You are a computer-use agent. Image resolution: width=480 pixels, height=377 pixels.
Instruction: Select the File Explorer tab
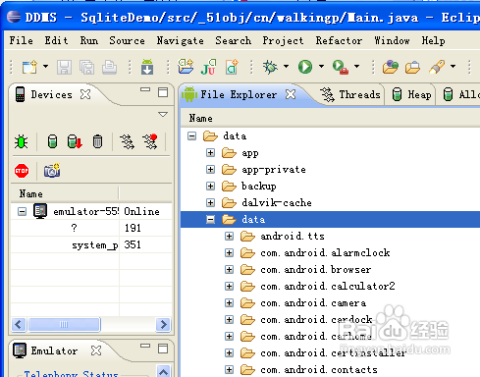(239, 95)
